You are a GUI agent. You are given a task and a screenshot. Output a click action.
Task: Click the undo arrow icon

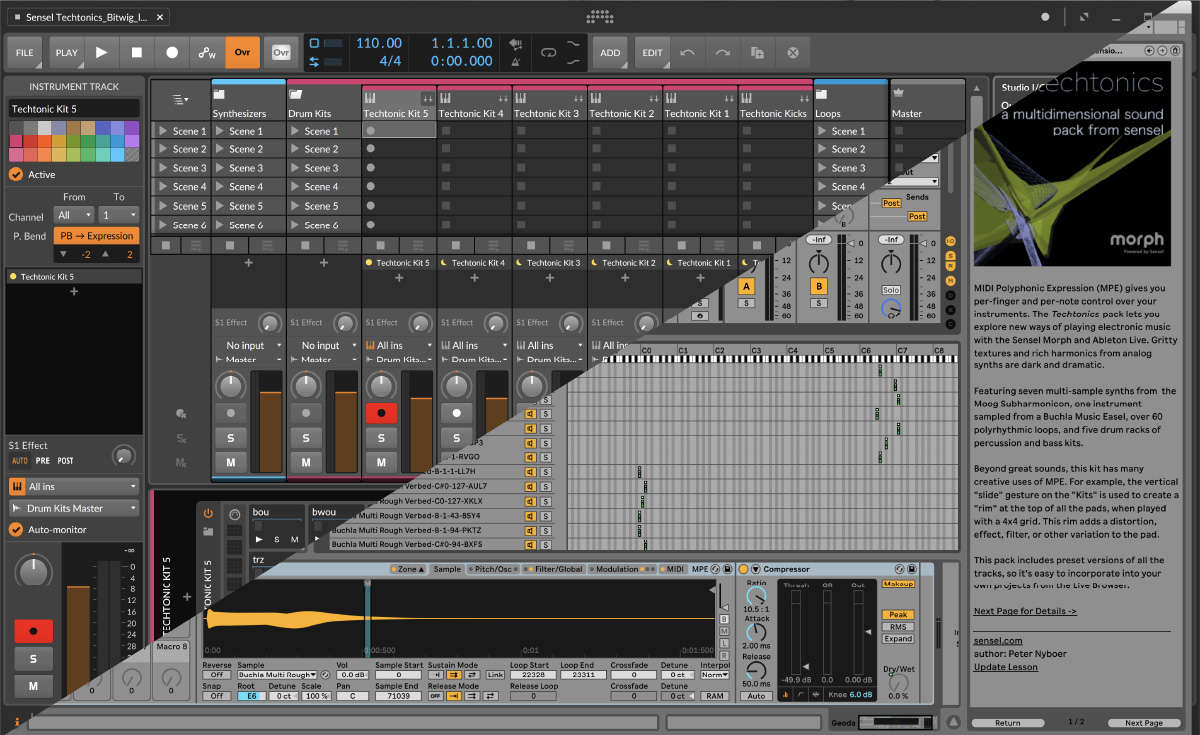[687, 53]
